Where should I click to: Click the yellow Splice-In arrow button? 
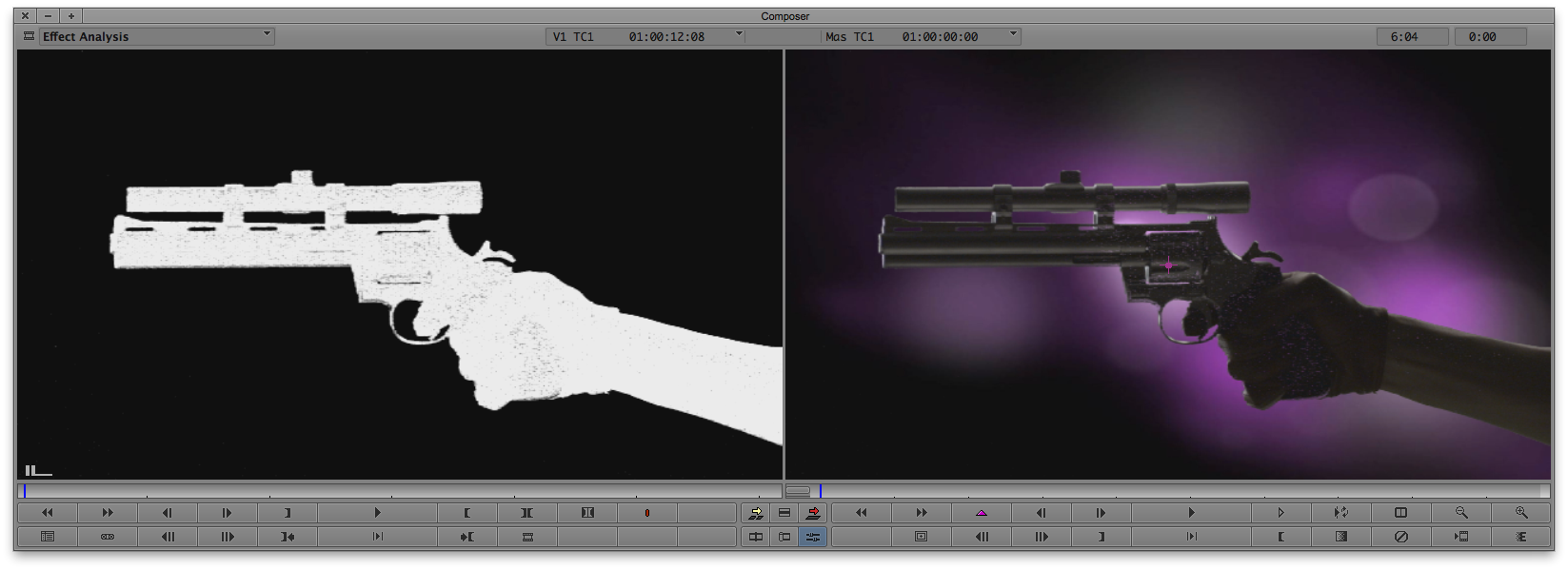755,513
